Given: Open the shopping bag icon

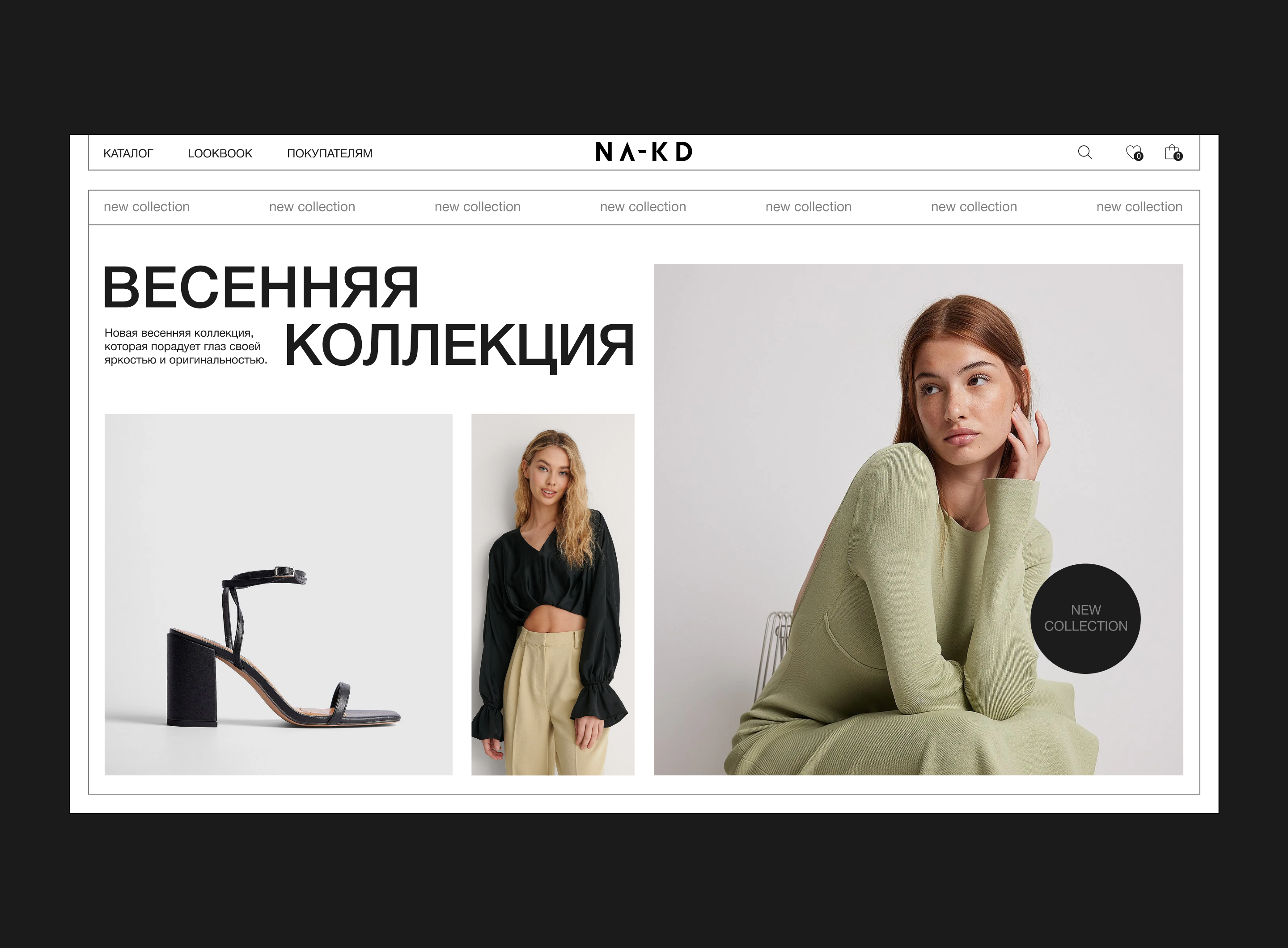Looking at the screenshot, I should coord(1173,152).
